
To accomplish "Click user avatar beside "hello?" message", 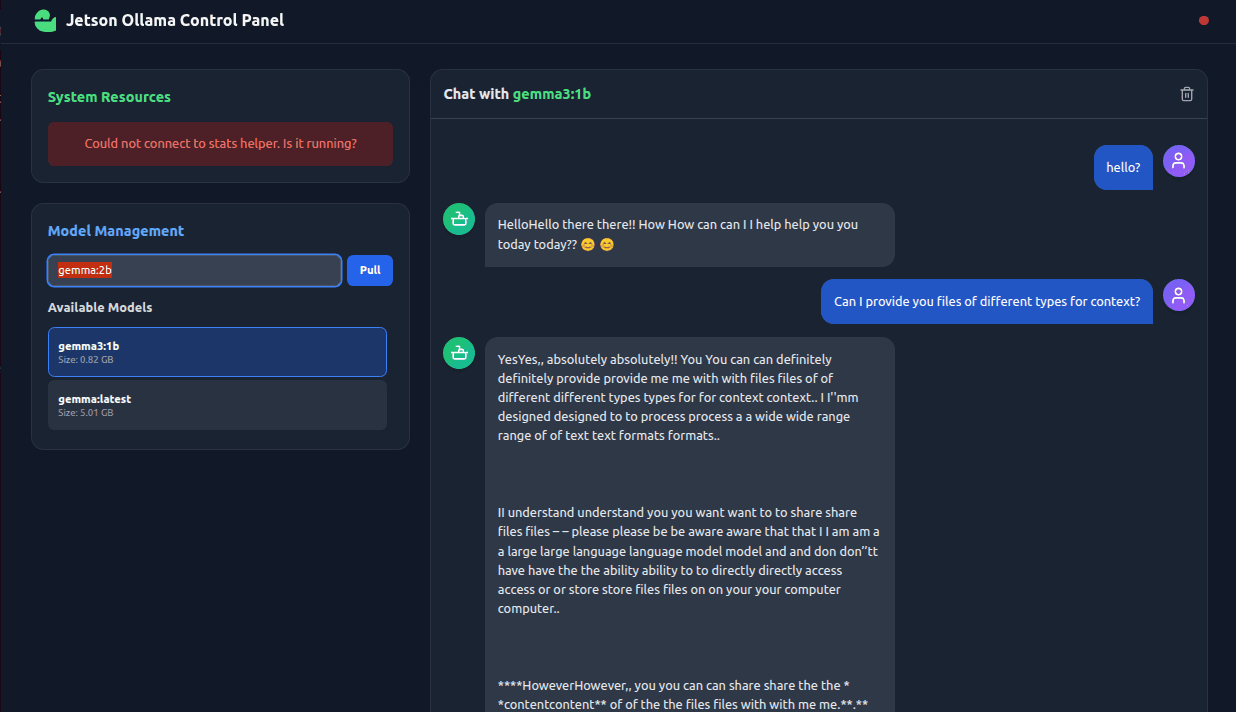I will [x=1179, y=161].
